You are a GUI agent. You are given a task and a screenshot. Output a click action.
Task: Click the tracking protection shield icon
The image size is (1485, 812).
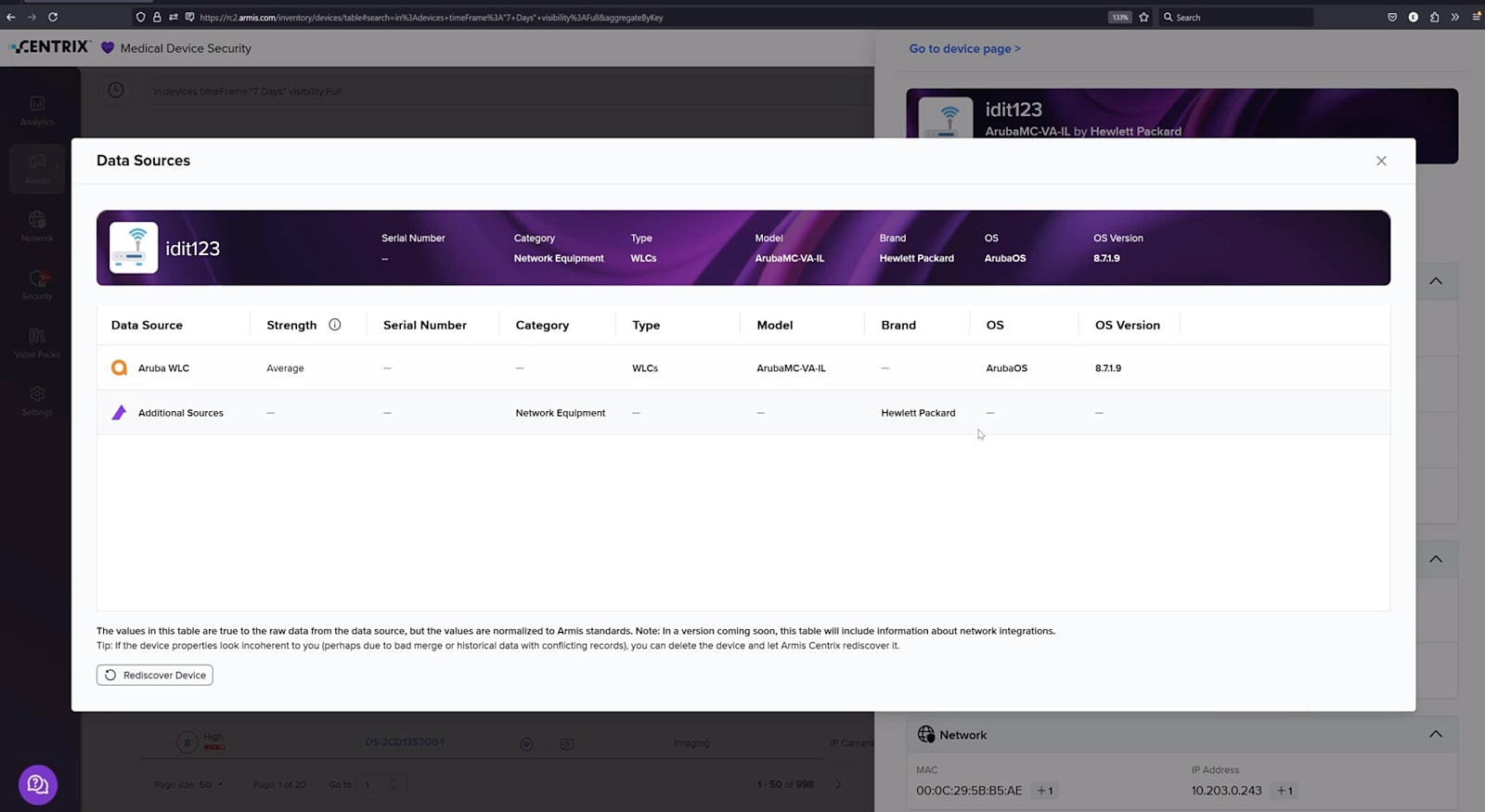click(x=140, y=17)
